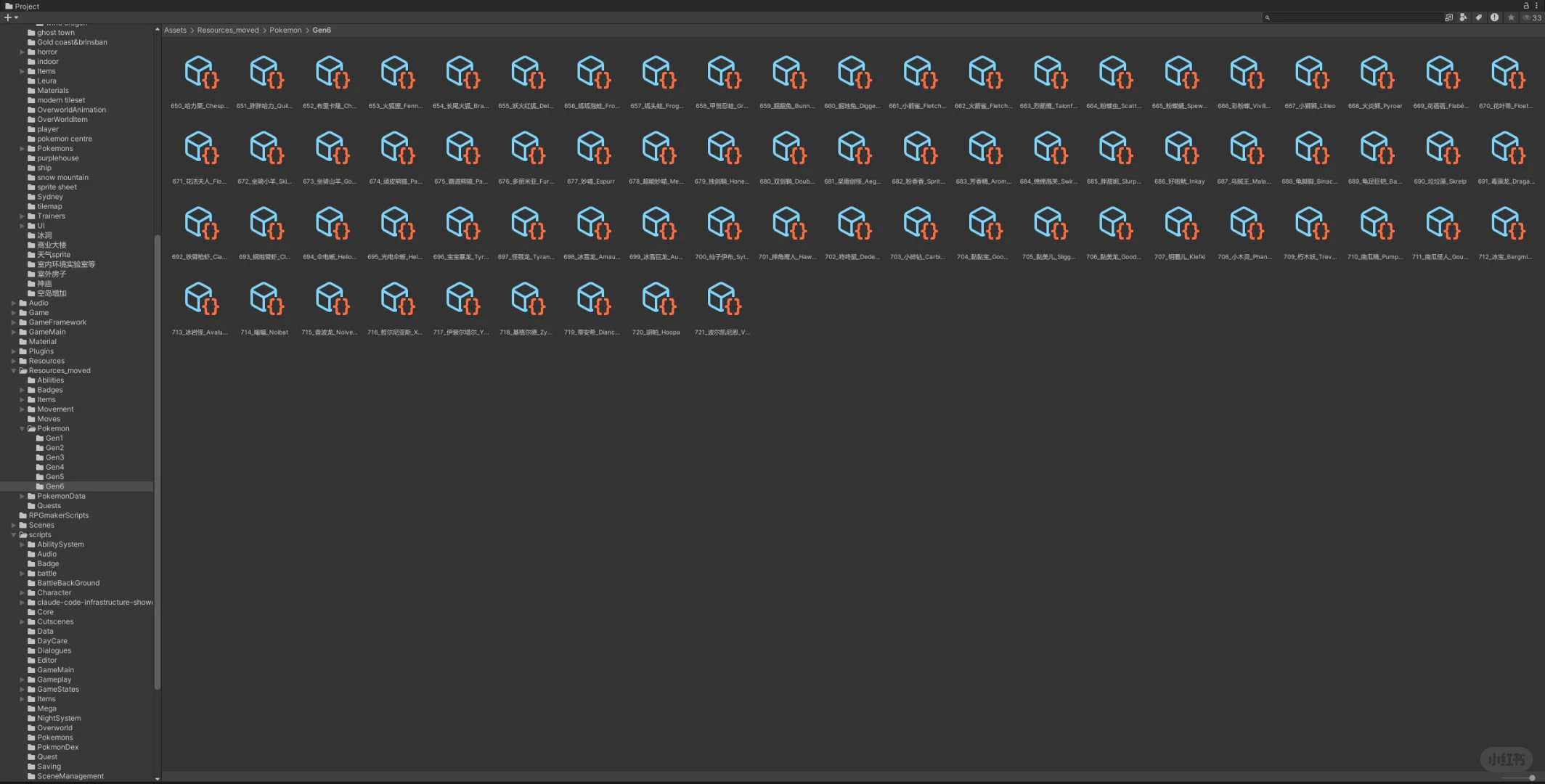Open the plus create asset dropdown
Viewport: 1545px width, 784px height.
11,17
